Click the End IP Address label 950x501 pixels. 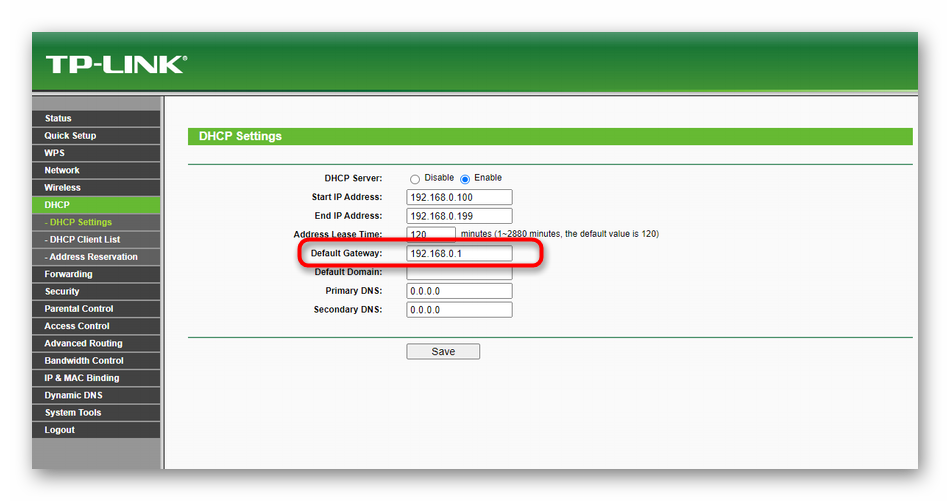pyautogui.click(x=348, y=216)
